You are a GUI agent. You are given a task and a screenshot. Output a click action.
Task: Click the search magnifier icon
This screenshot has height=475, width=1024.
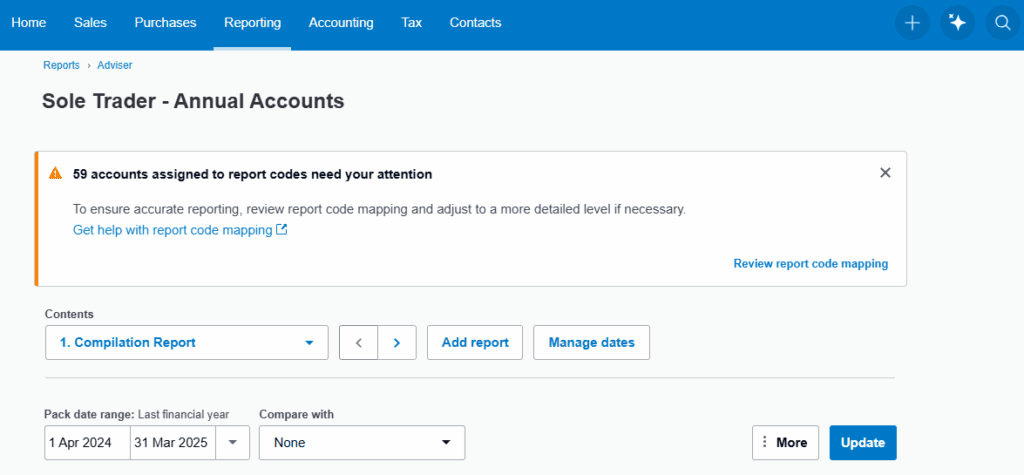tap(1003, 23)
